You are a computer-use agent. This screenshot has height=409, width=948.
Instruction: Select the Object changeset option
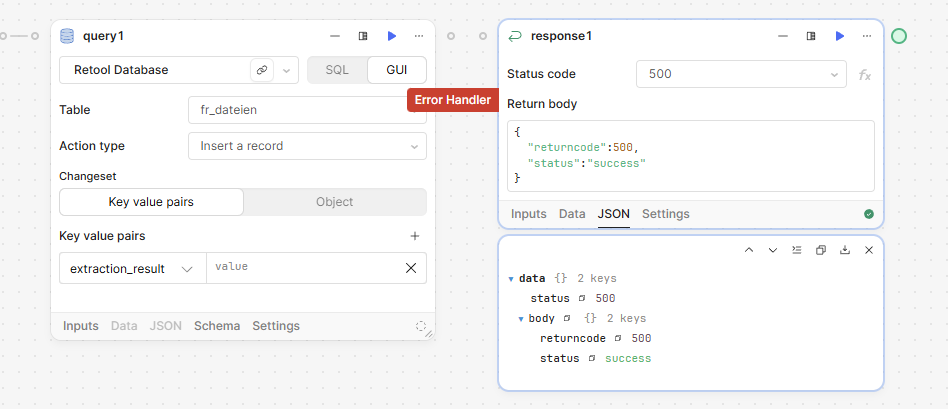point(334,202)
